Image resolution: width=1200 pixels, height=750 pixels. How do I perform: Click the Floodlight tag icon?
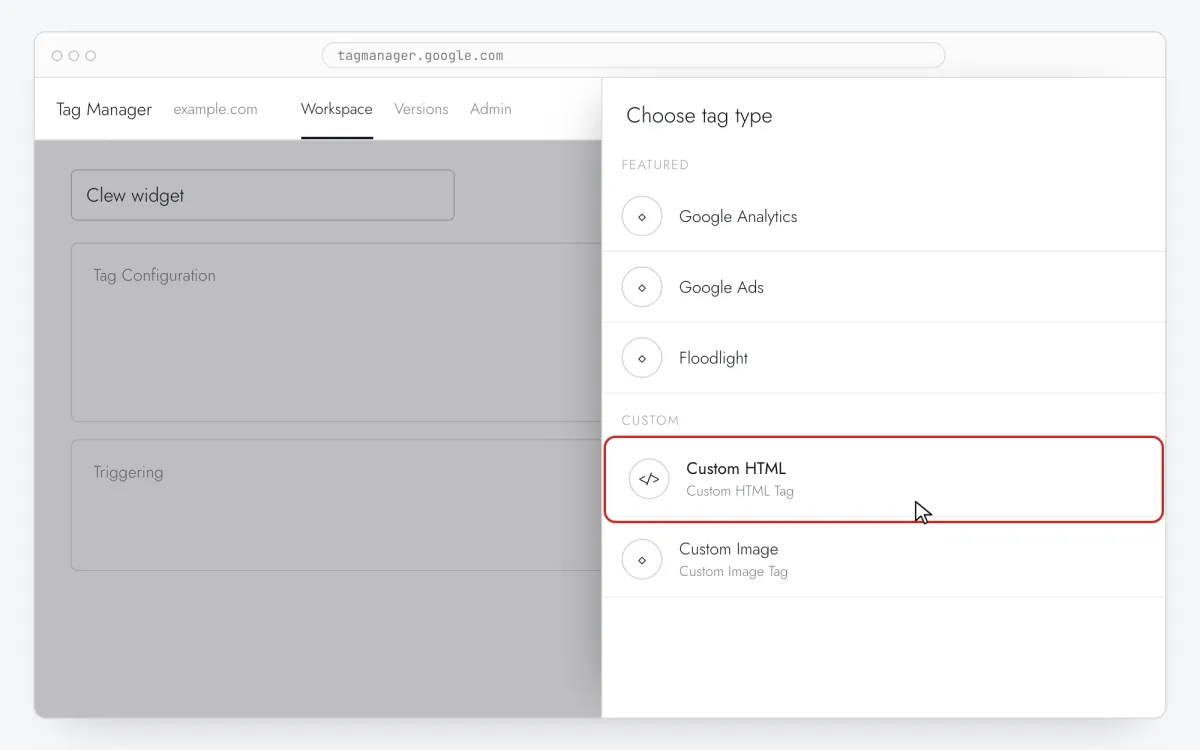point(642,358)
